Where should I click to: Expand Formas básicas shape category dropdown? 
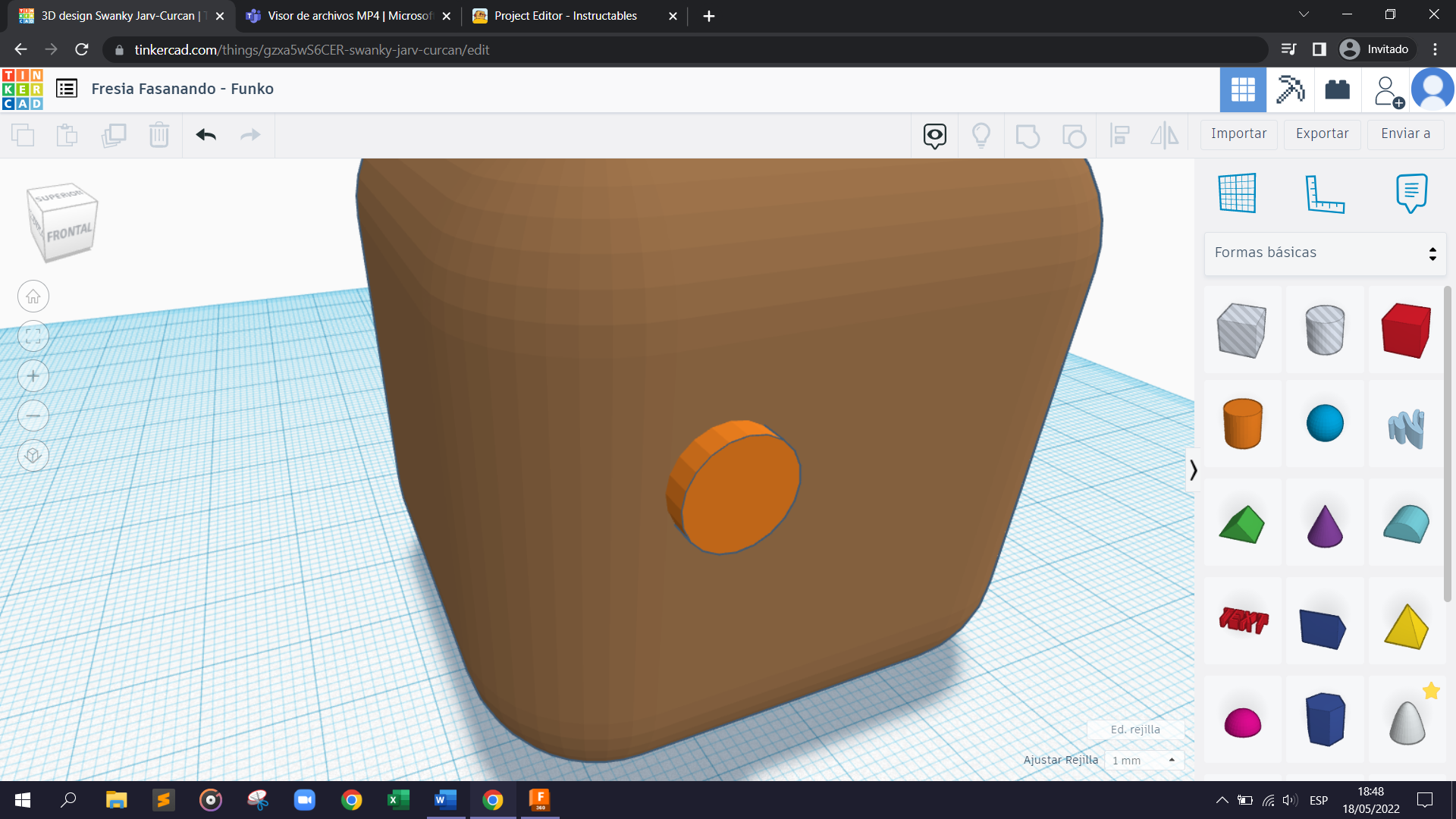point(1325,253)
